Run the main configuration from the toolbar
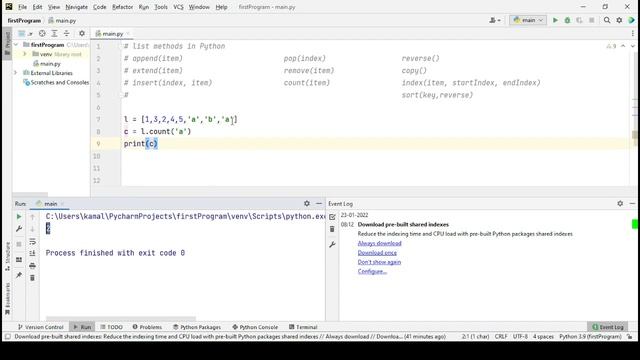This screenshot has height=360, width=640. pyautogui.click(x=555, y=20)
